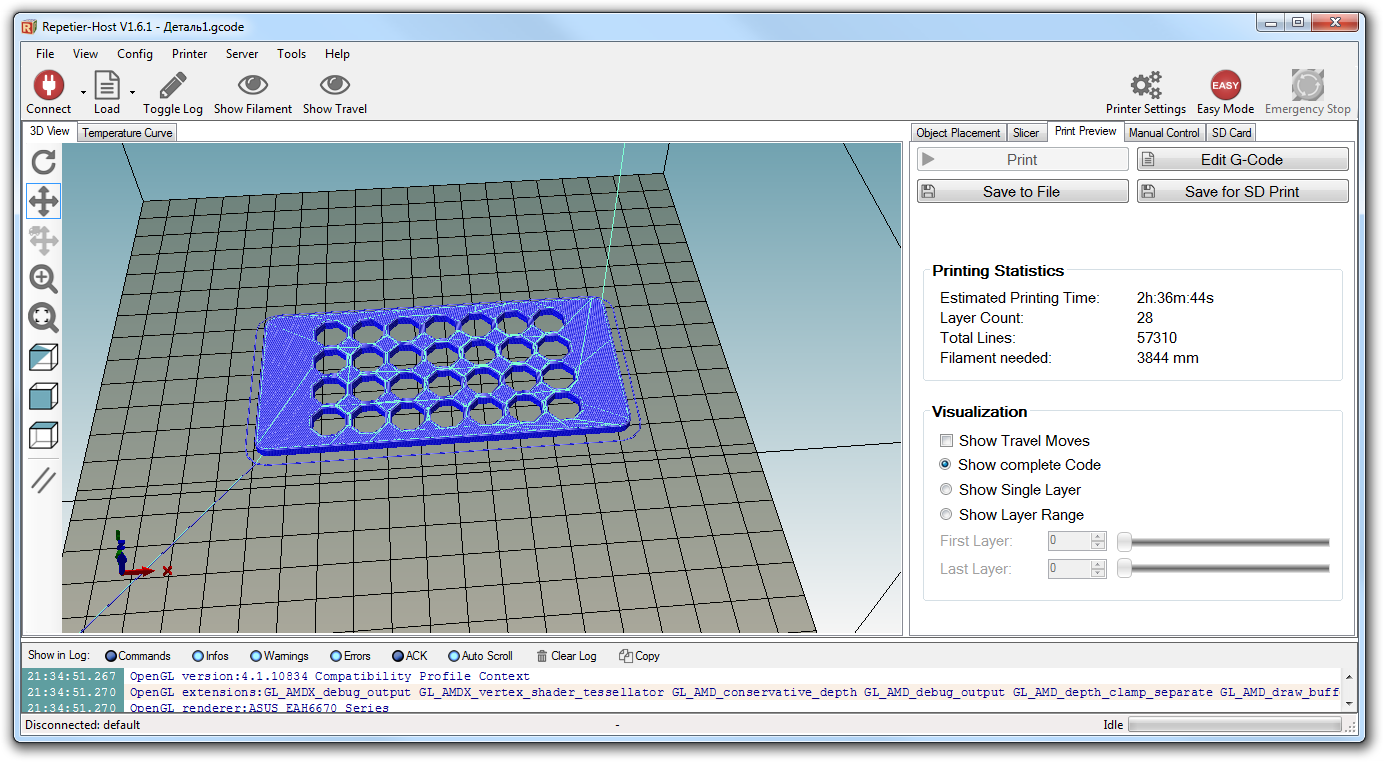Open Printer Settings gears icon
The width and height of the screenshot is (1384, 762).
[1146, 85]
